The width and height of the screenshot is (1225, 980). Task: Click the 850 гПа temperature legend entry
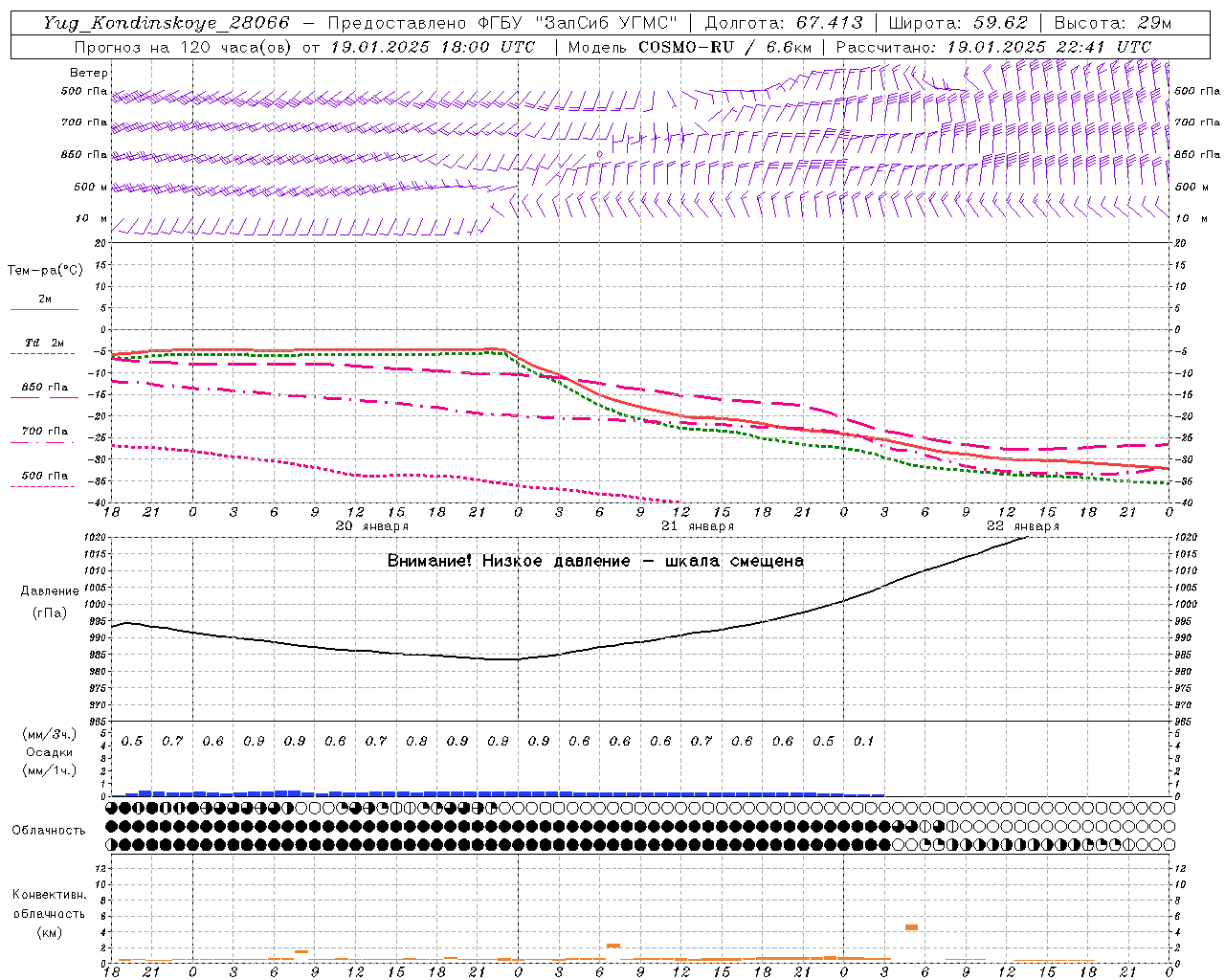point(44,389)
